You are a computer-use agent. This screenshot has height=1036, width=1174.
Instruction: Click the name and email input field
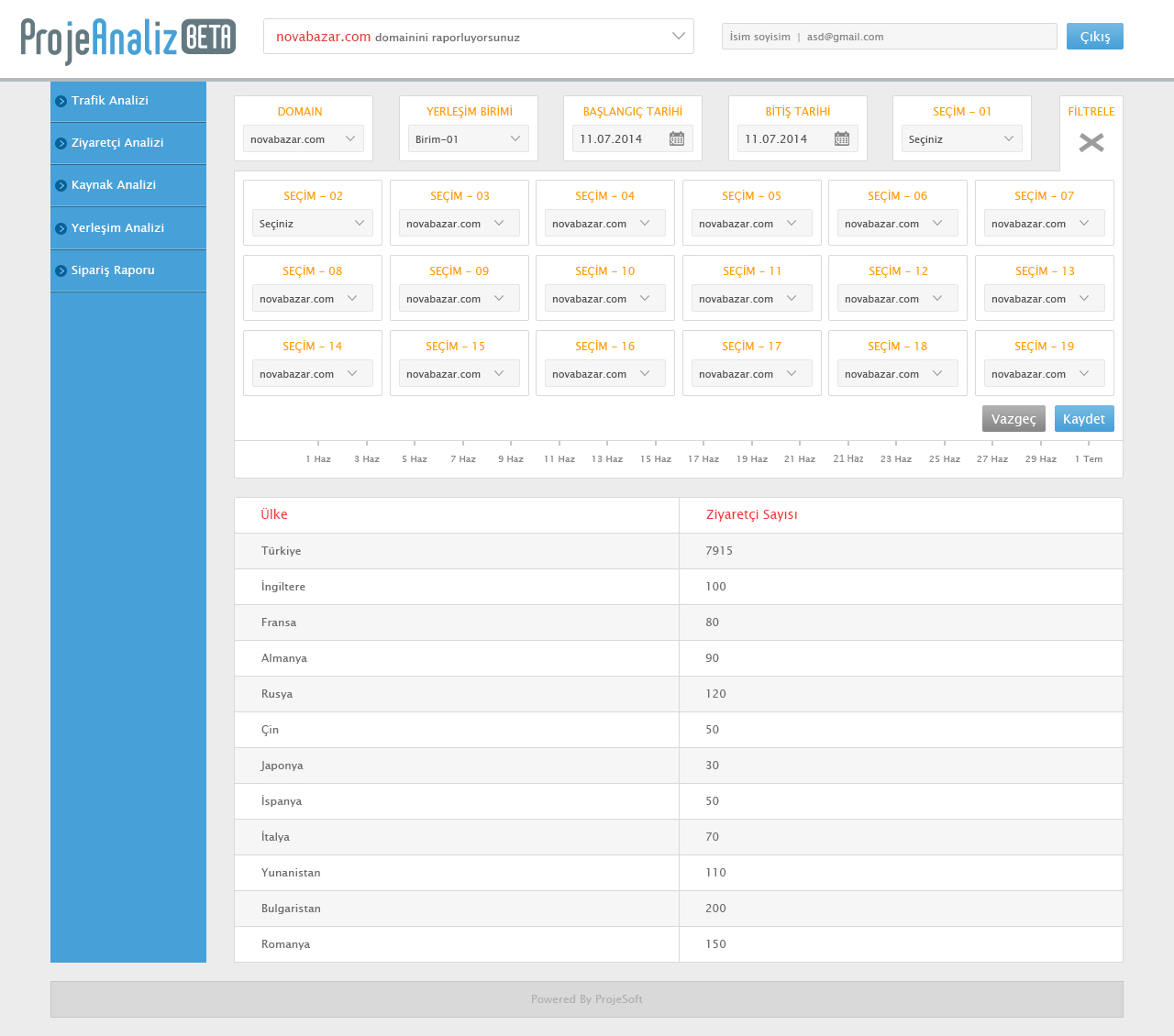tap(889, 37)
